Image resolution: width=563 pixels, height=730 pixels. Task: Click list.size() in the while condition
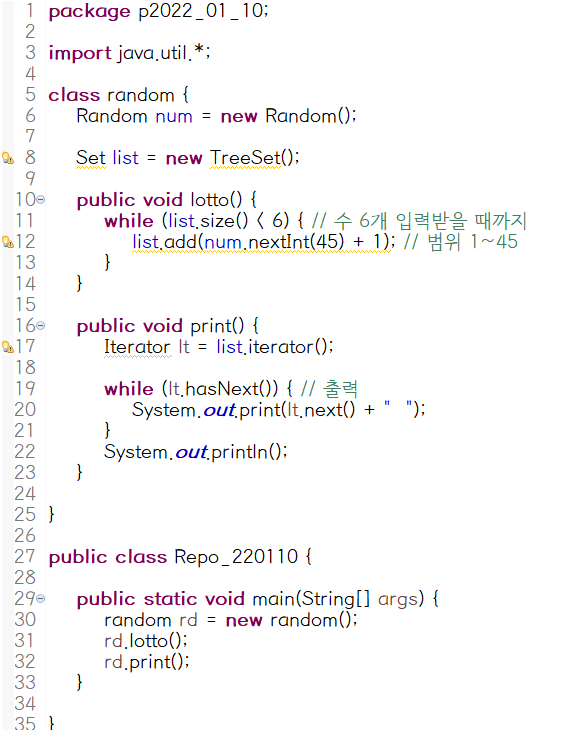(x=208, y=221)
